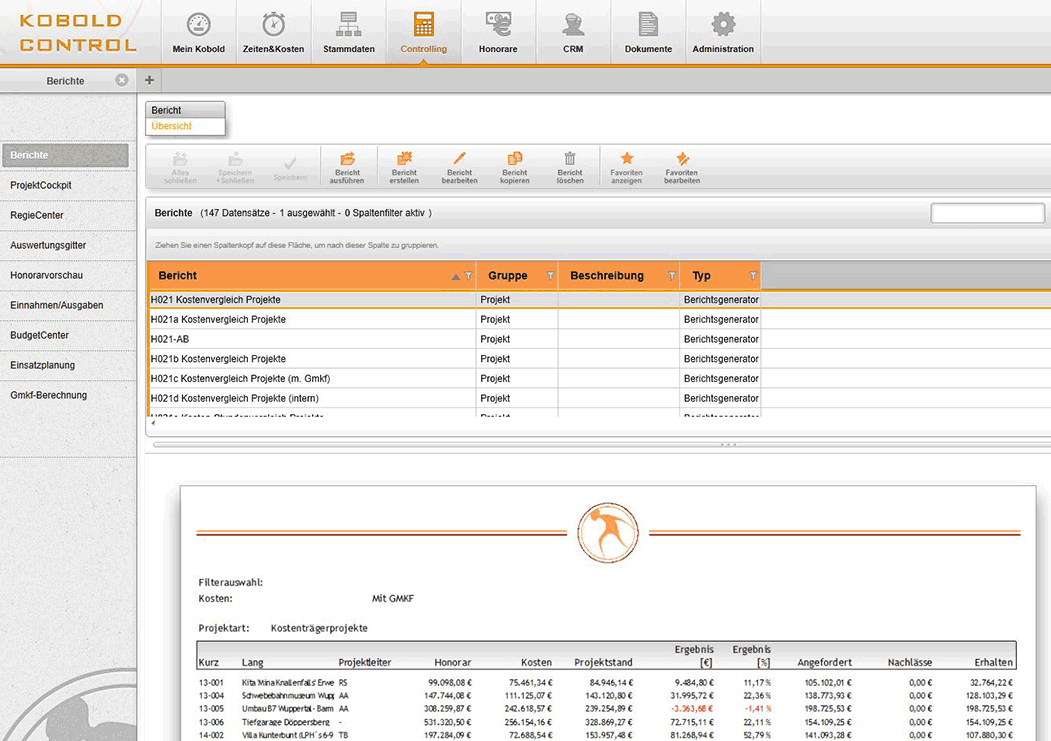Select row H021d Kostenvergleich Projekte (intern)
This screenshot has height=741, width=1051.
click(x=454, y=399)
